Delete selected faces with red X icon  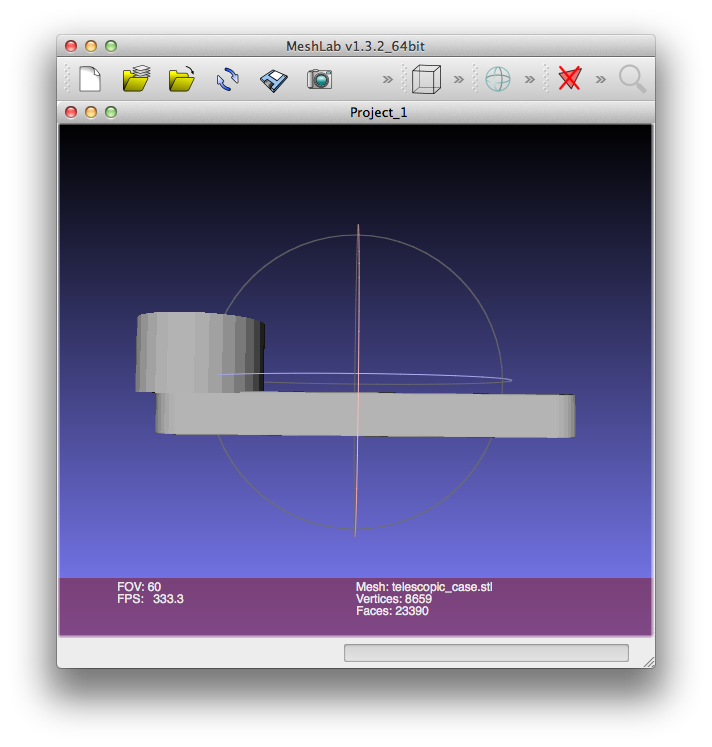570,79
